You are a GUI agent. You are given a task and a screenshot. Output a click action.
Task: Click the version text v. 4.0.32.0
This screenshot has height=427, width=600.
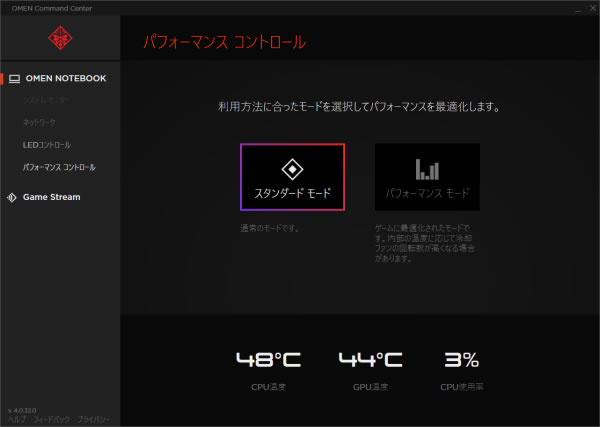(x=22, y=411)
